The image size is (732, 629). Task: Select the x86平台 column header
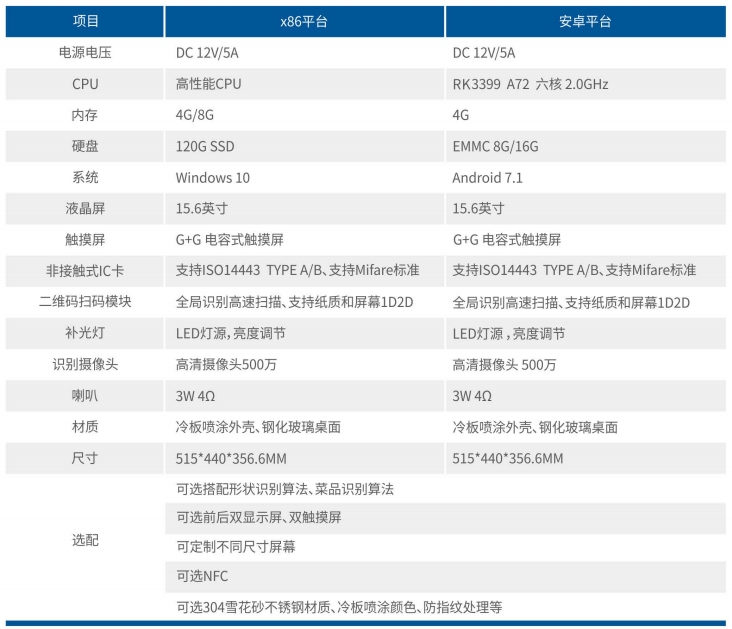point(304,21)
